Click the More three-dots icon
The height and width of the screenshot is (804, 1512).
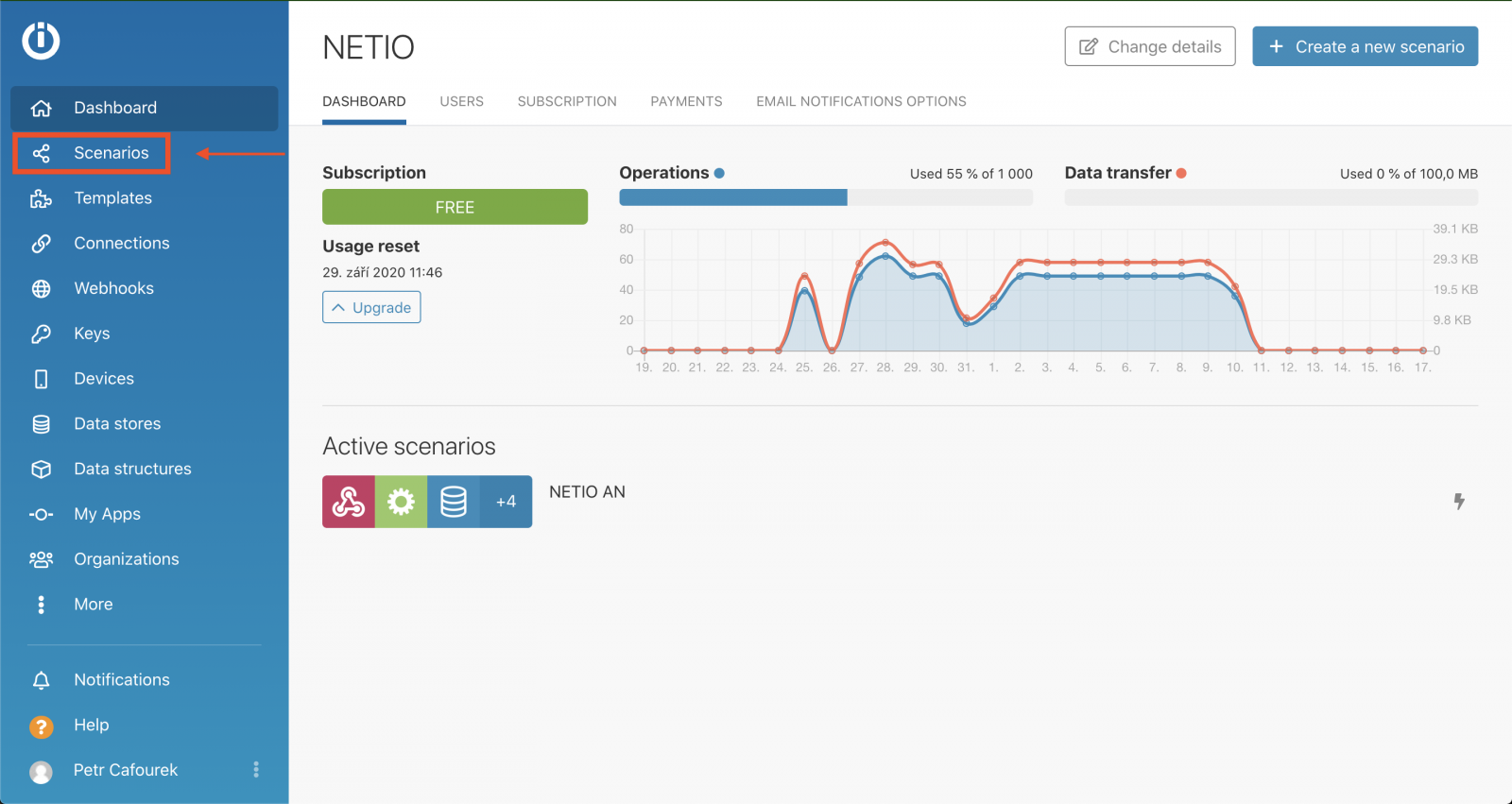point(41,605)
